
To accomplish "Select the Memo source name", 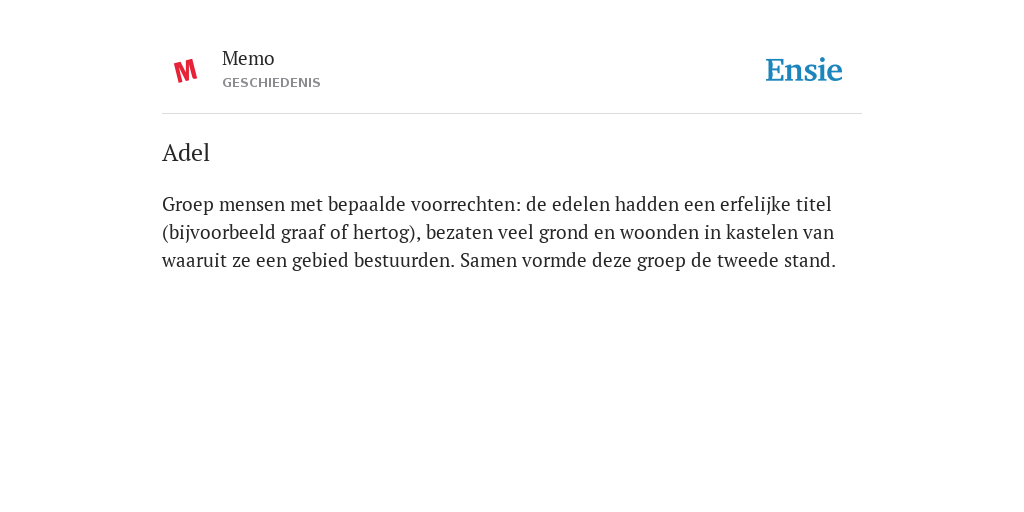I will coord(248,59).
